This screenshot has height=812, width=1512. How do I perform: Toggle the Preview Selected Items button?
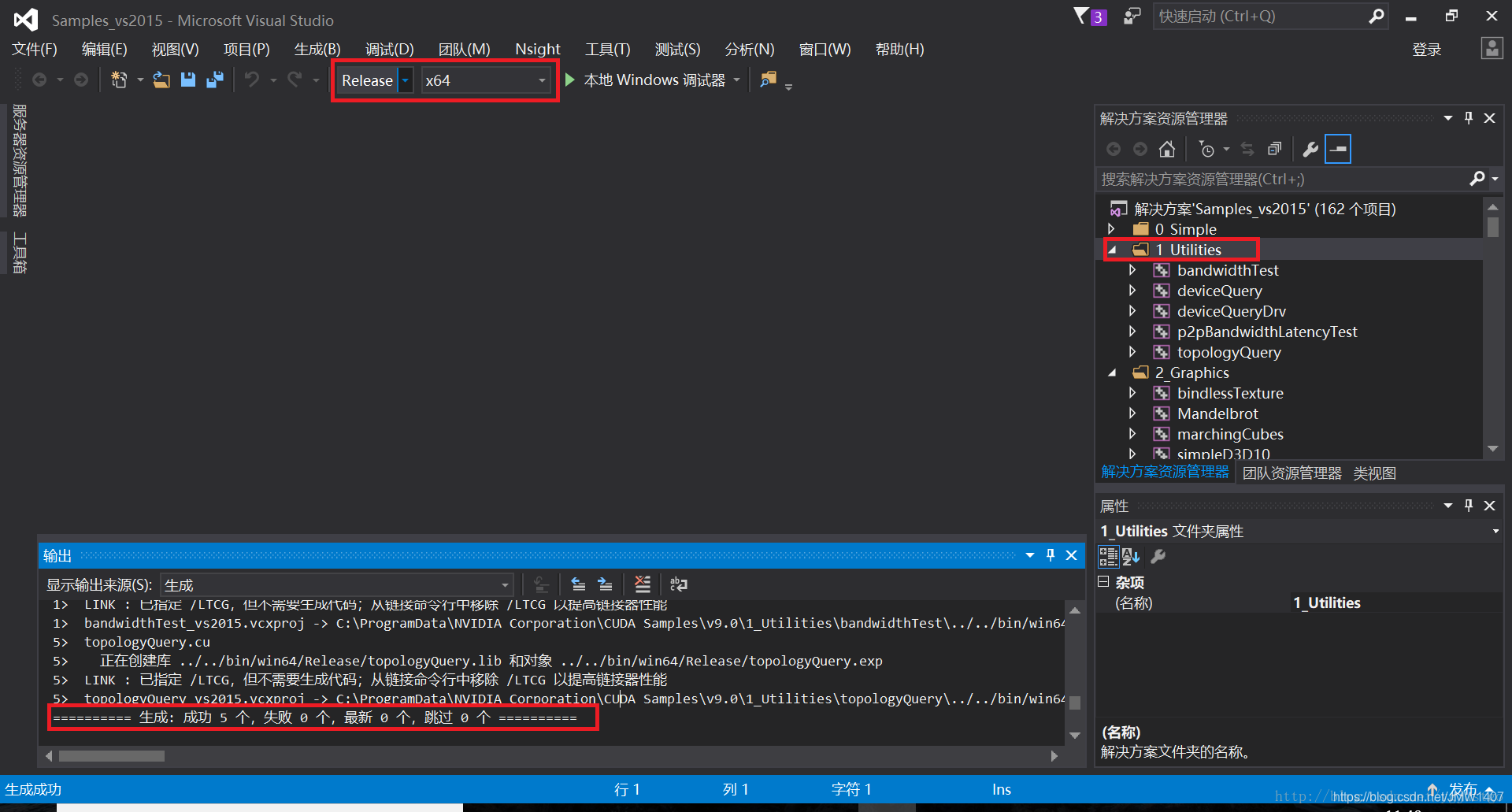click(x=1338, y=149)
